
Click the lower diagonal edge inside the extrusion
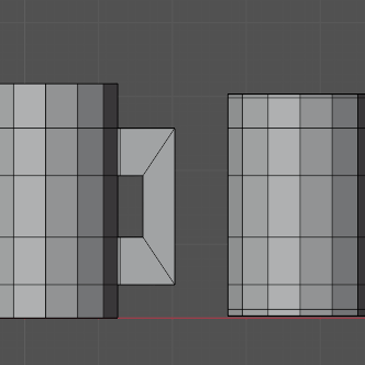point(159,260)
